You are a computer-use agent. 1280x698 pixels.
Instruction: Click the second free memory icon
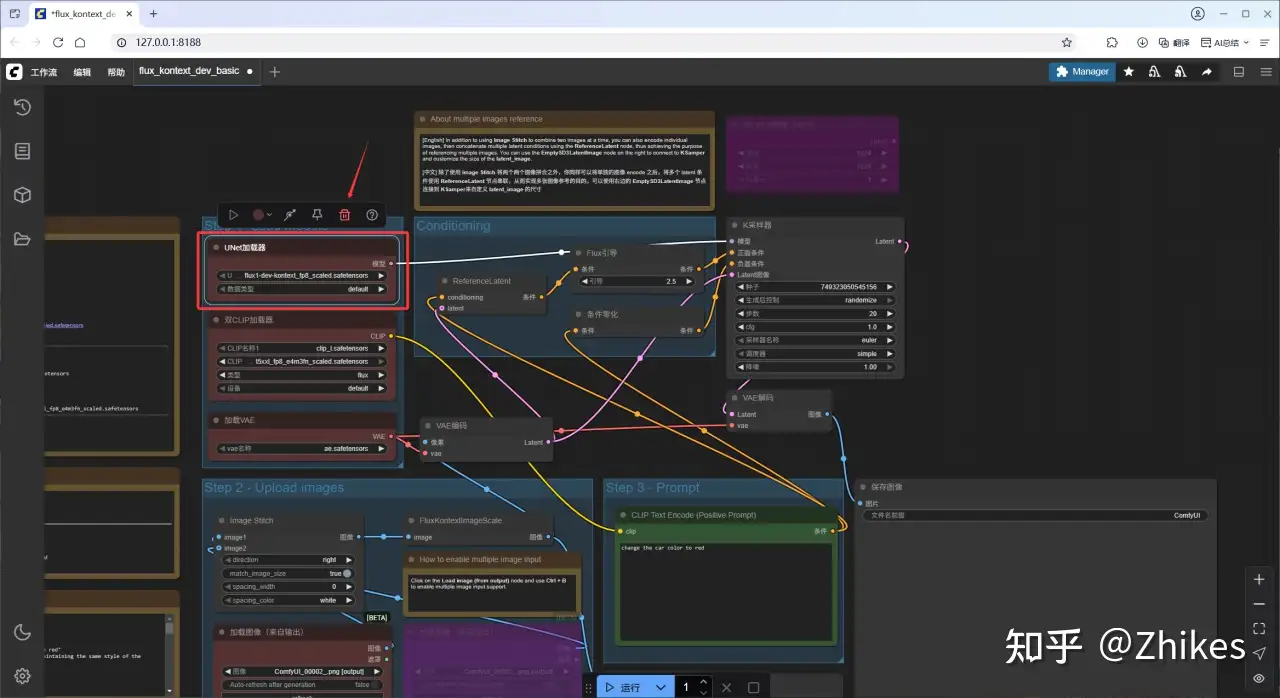[1181, 72]
